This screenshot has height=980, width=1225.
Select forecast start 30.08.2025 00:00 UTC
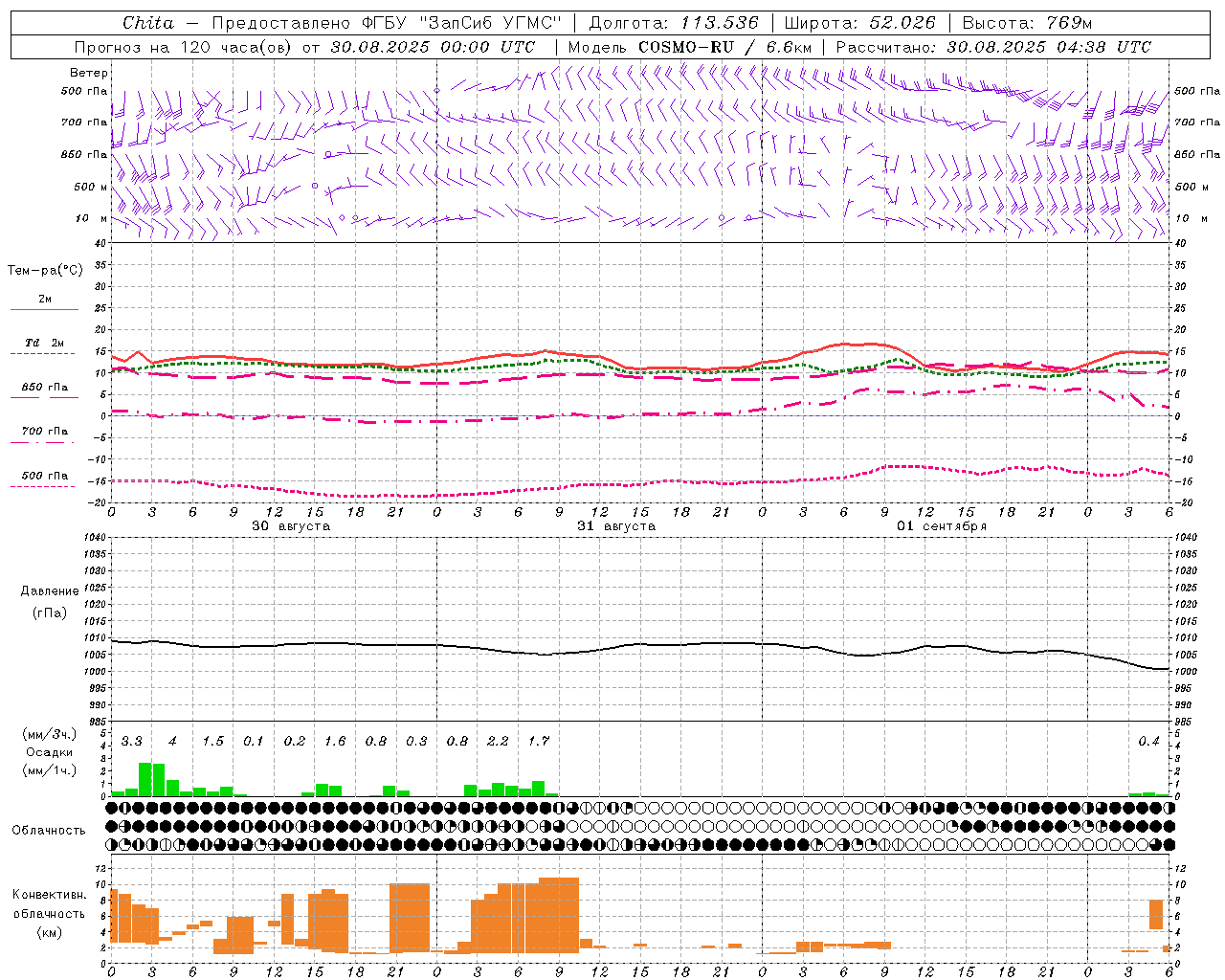(433, 47)
